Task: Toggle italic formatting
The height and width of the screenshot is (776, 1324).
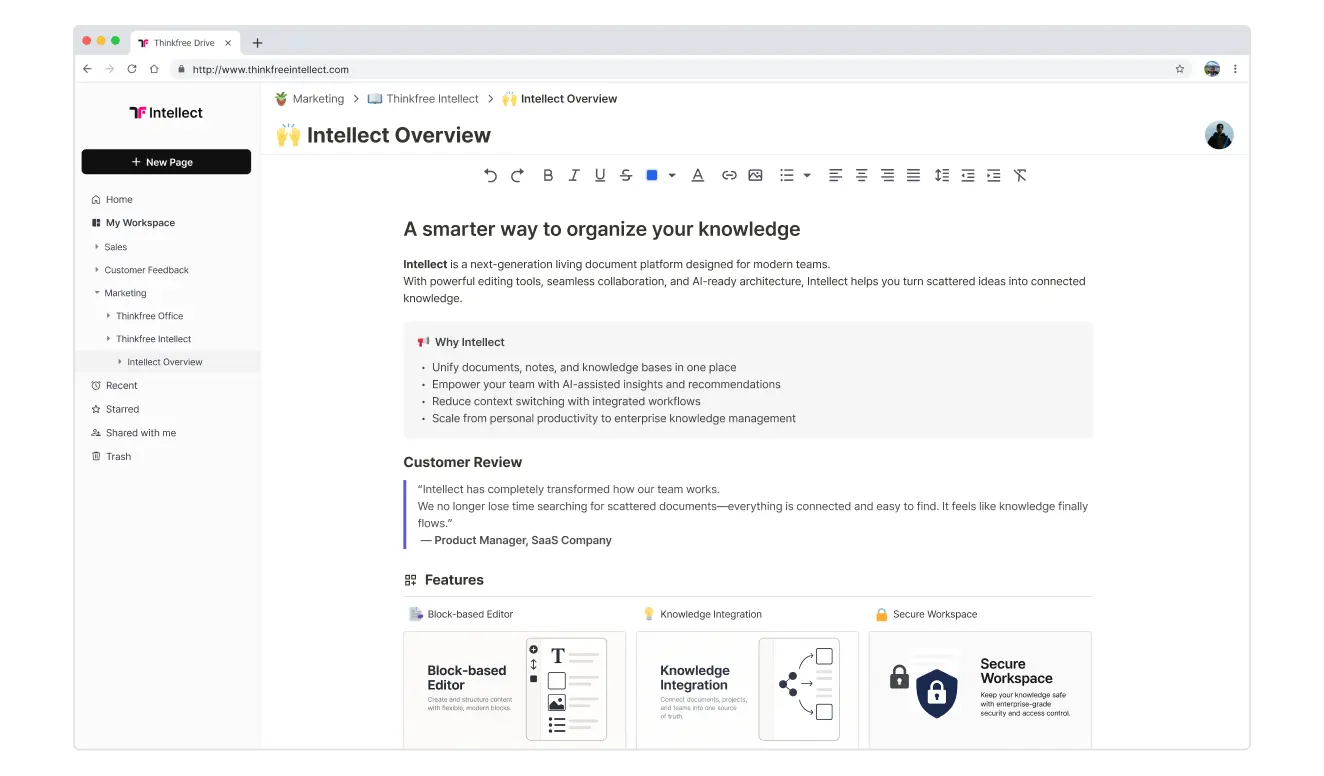Action: [x=574, y=175]
